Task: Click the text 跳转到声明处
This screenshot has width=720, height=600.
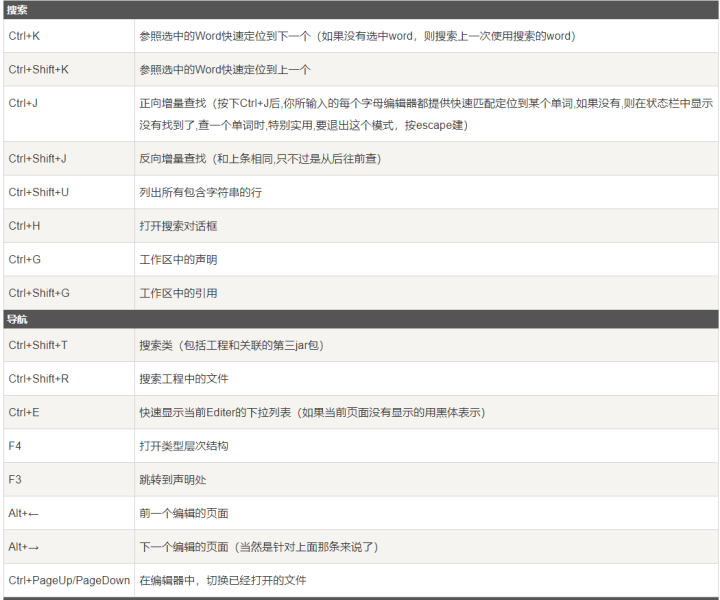Action: 173,480
